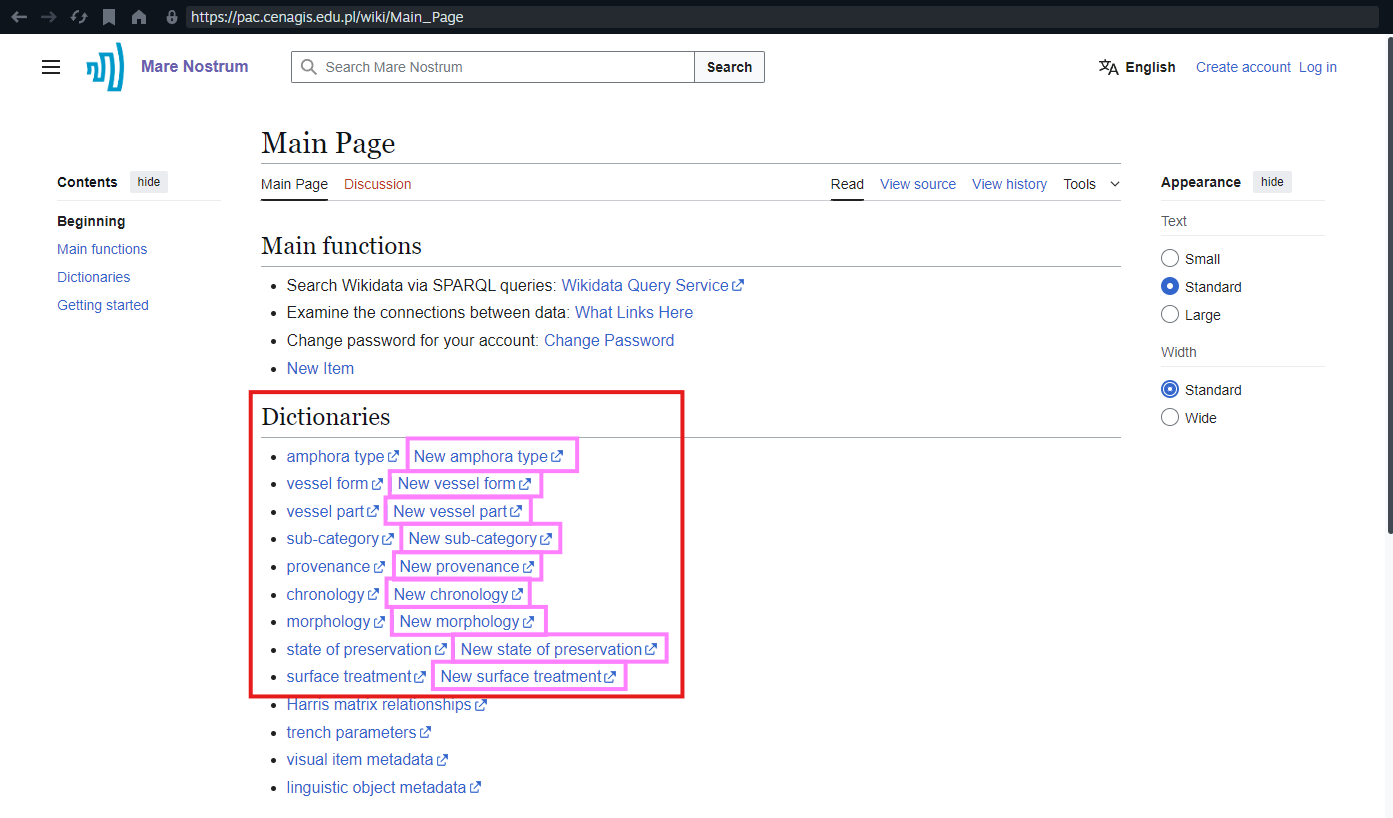Open the provenance dictionary
1393x818 pixels.
pos(335,566)
